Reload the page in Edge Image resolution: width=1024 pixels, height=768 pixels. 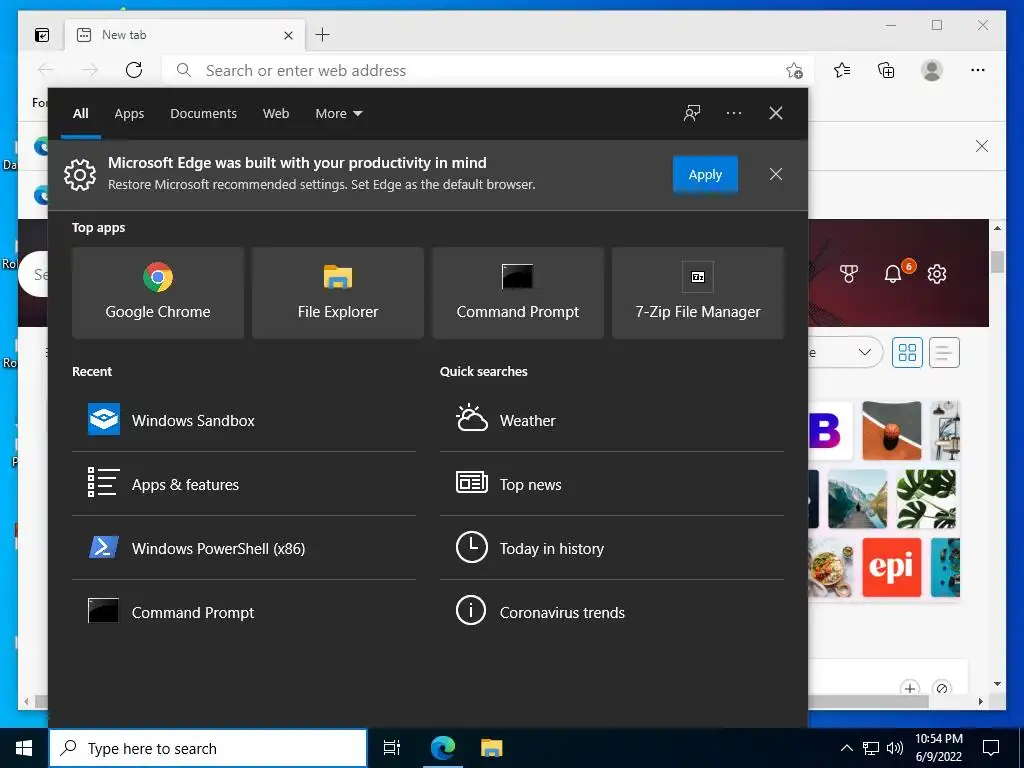[134, 70]
